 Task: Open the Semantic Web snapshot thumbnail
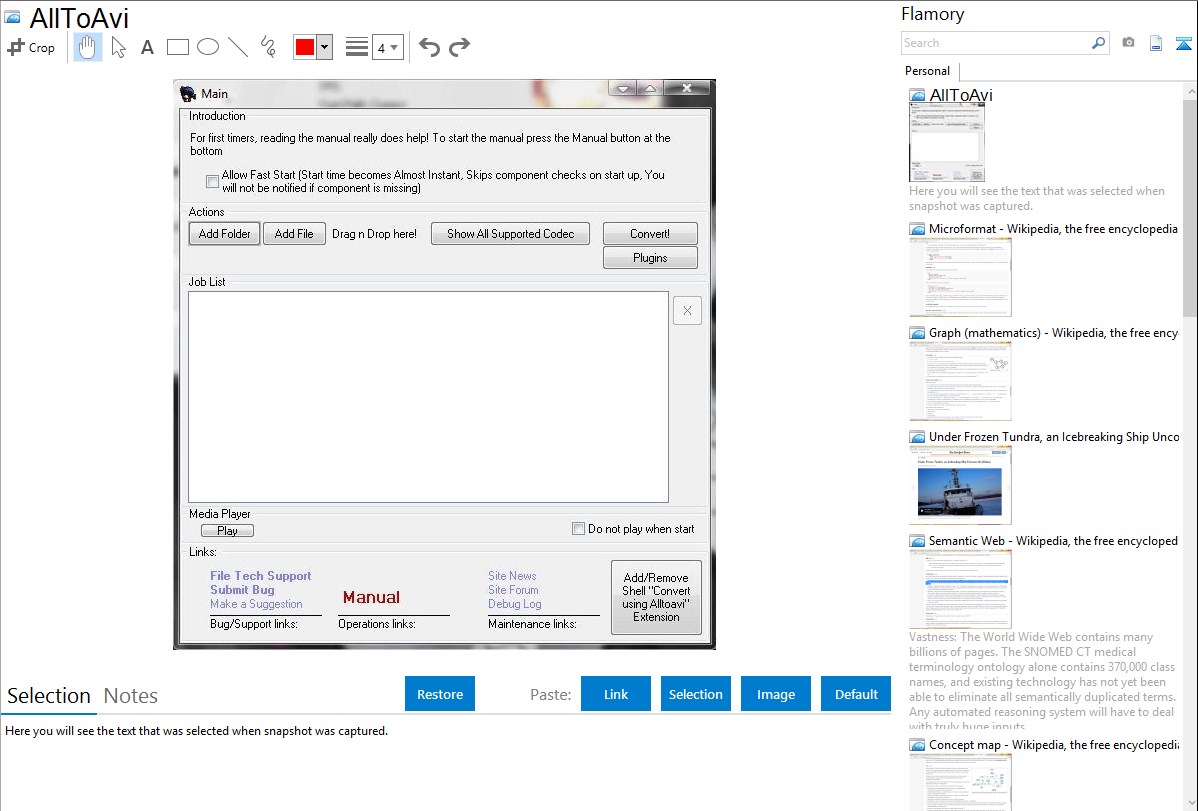tap(960, 589)
